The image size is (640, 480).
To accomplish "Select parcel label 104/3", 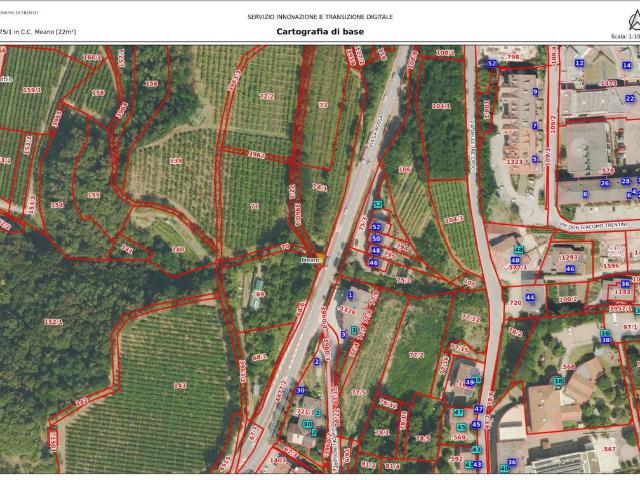I will point(454,220).
